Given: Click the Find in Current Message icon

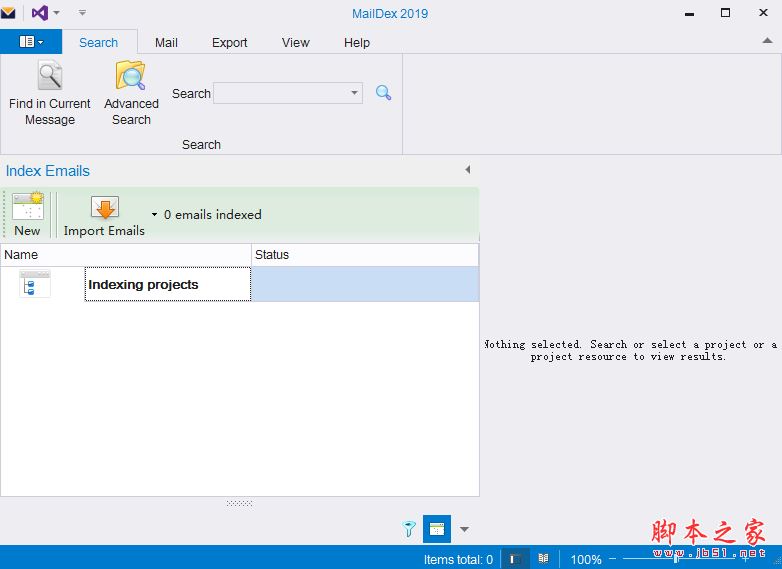Looking at the screenshot, I should point(49,77).
